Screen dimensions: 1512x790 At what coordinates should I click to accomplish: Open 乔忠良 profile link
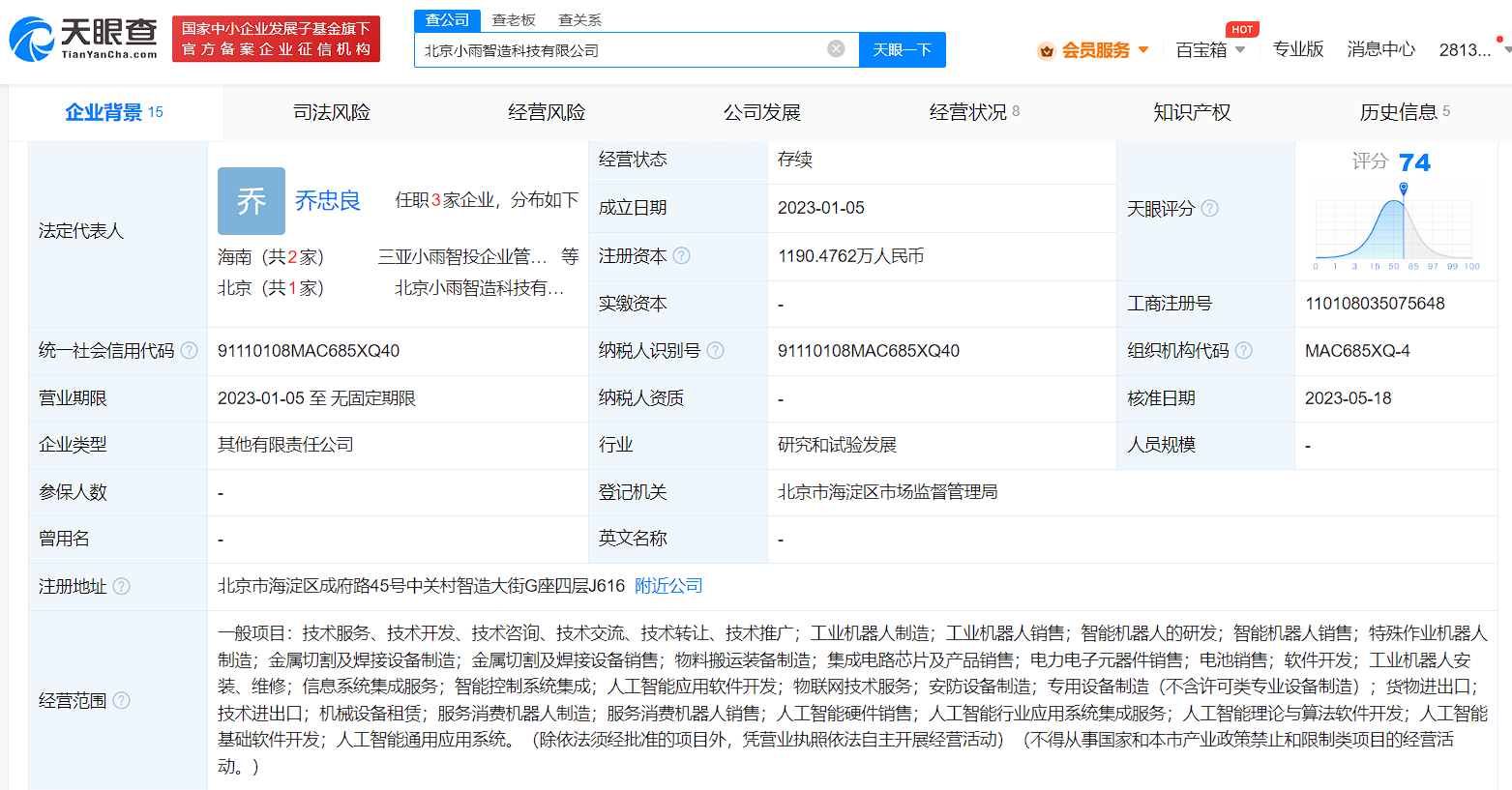(328, 200)
